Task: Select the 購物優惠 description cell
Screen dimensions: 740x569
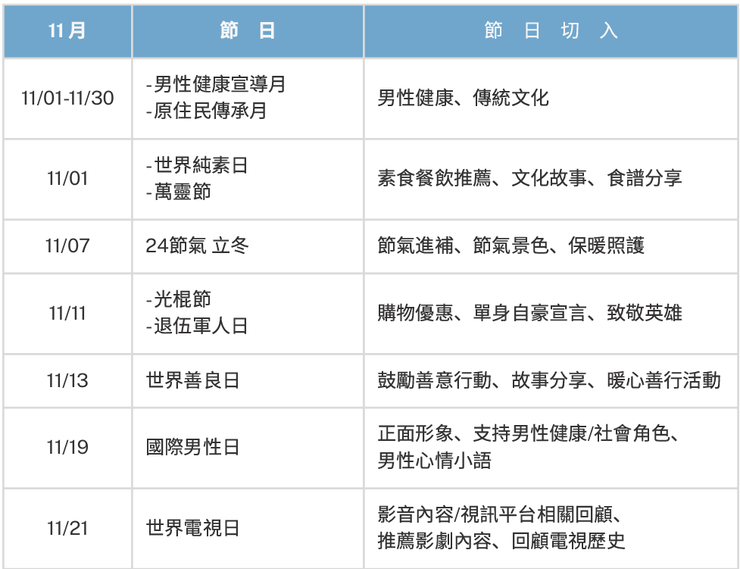Action: pos(530,313)
